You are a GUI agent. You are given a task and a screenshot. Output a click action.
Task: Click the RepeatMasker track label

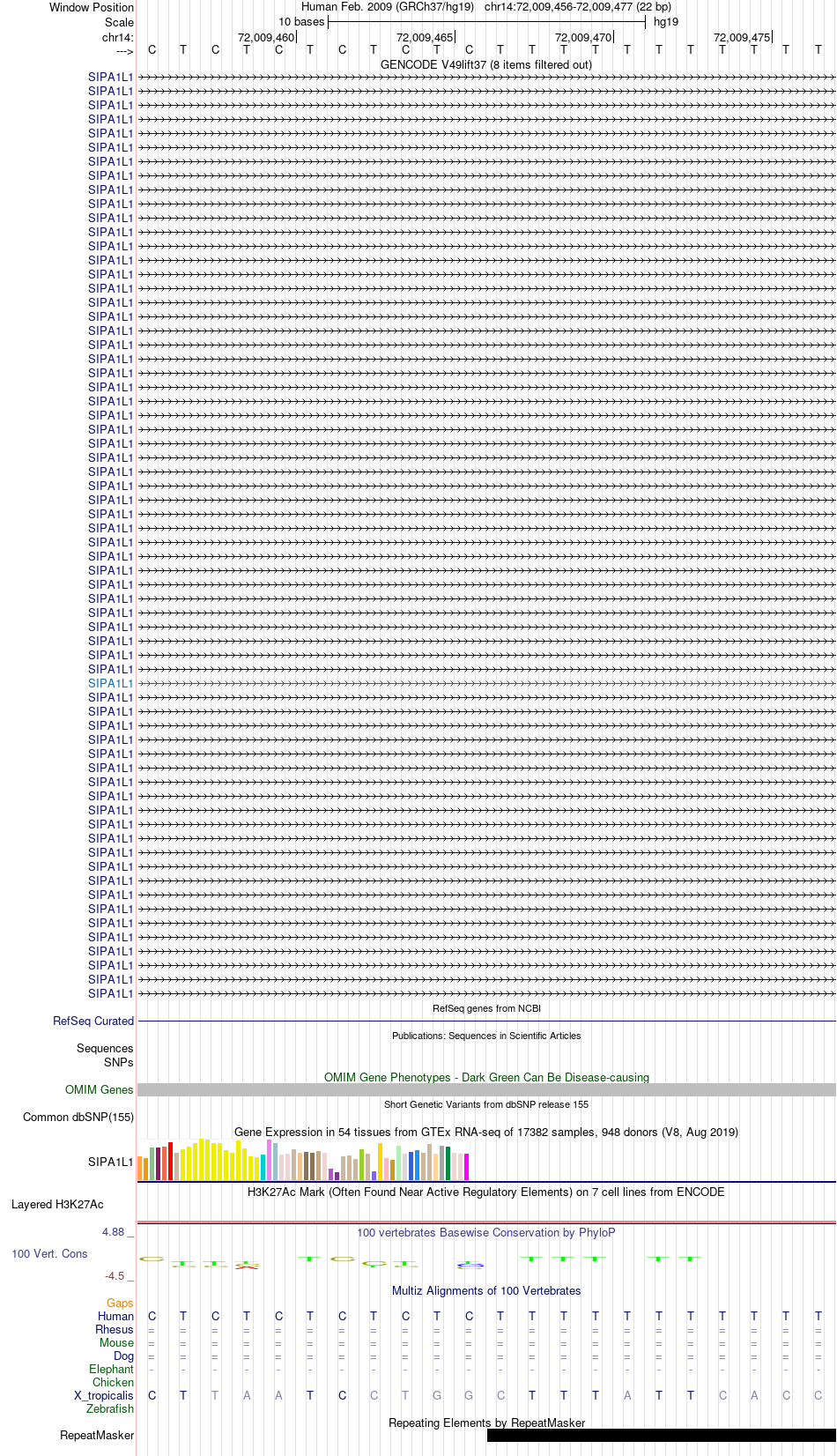click(97, 1435)
